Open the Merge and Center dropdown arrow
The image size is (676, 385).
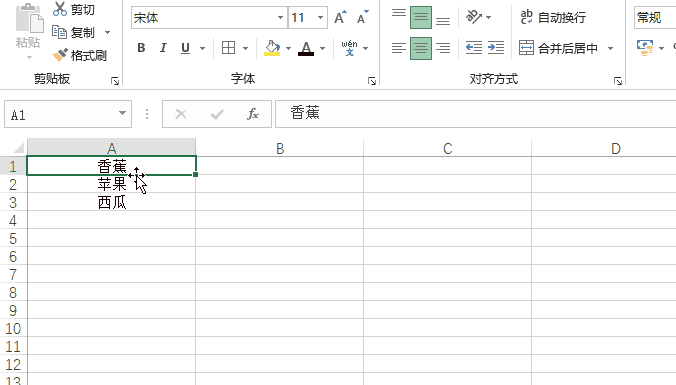(x=610, y=48)
